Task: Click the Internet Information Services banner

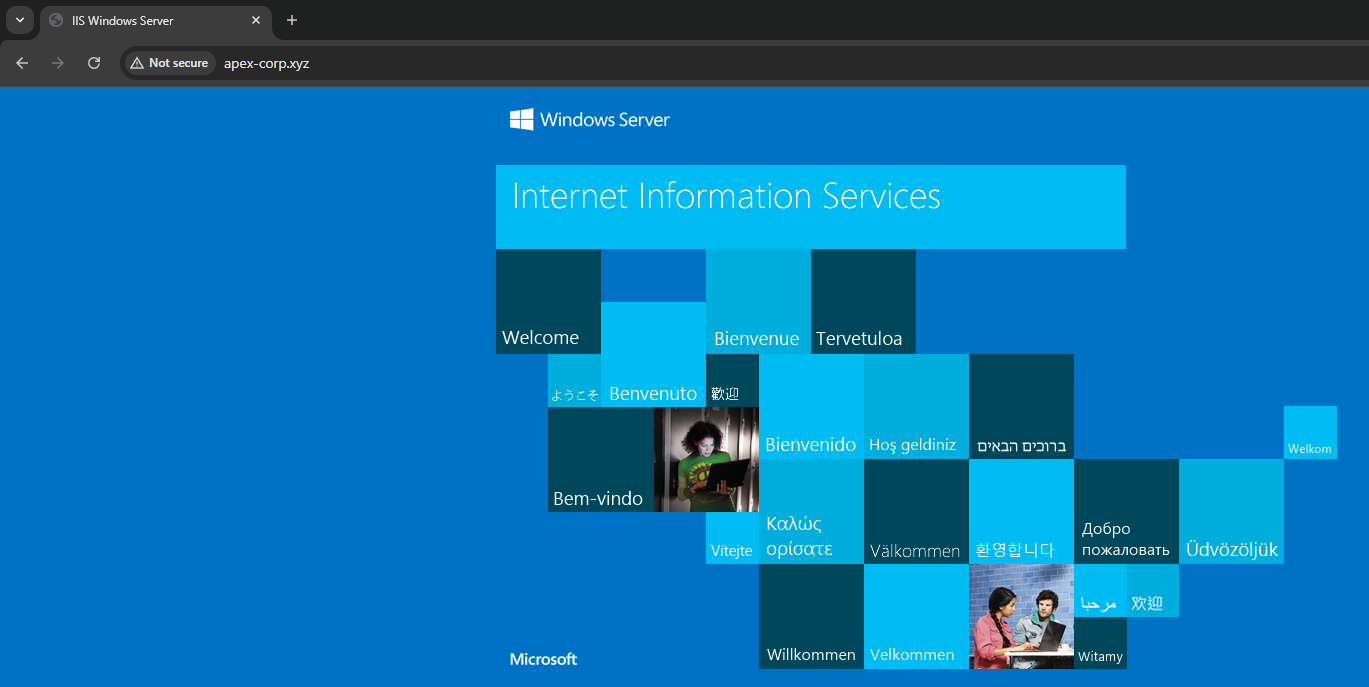Action: click(811, 207)
